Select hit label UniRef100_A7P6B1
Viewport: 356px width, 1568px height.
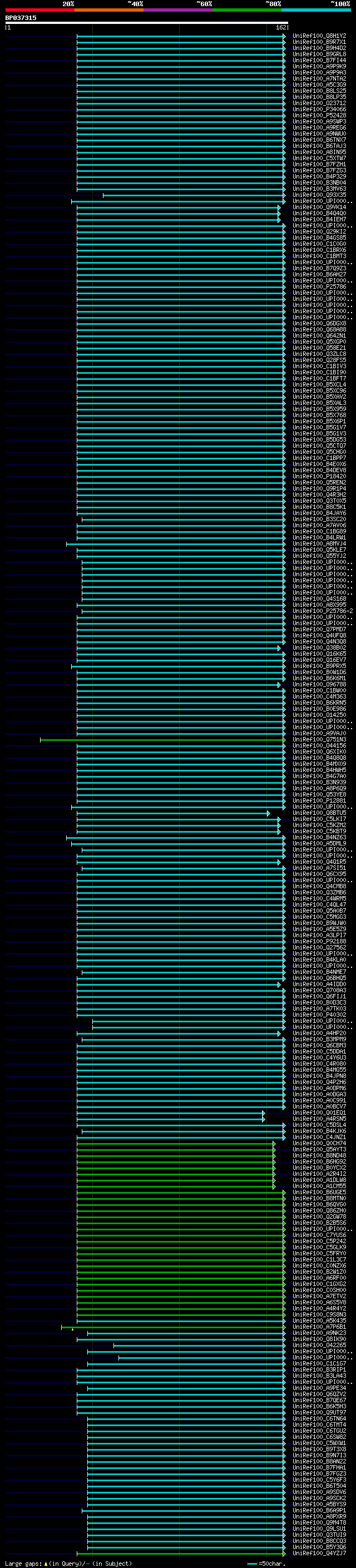tap(319, 1327)
